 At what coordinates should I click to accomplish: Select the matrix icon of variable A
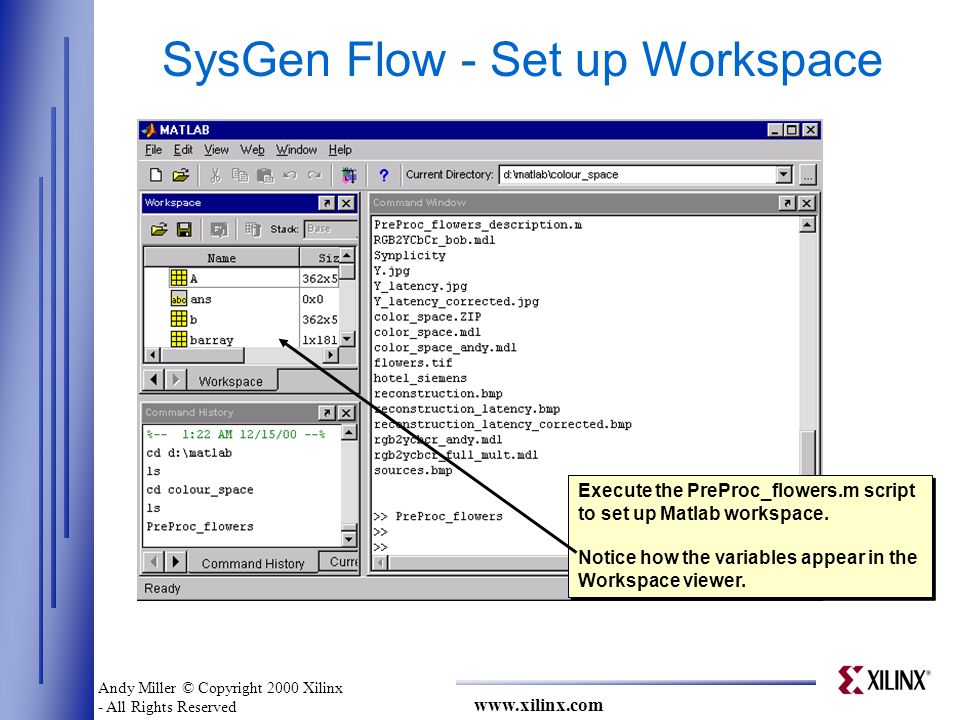[179, 278]
